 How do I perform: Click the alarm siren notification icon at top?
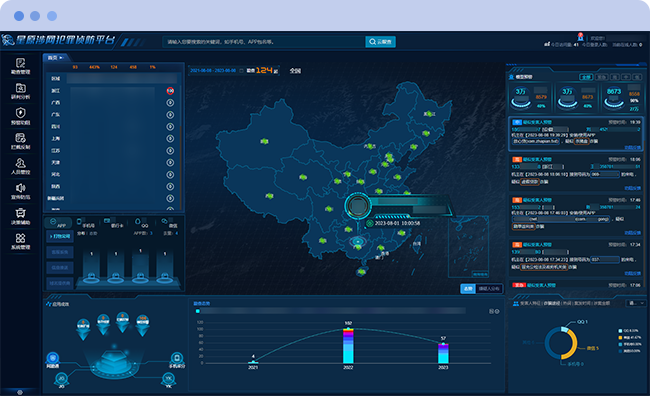click(580, 37)
